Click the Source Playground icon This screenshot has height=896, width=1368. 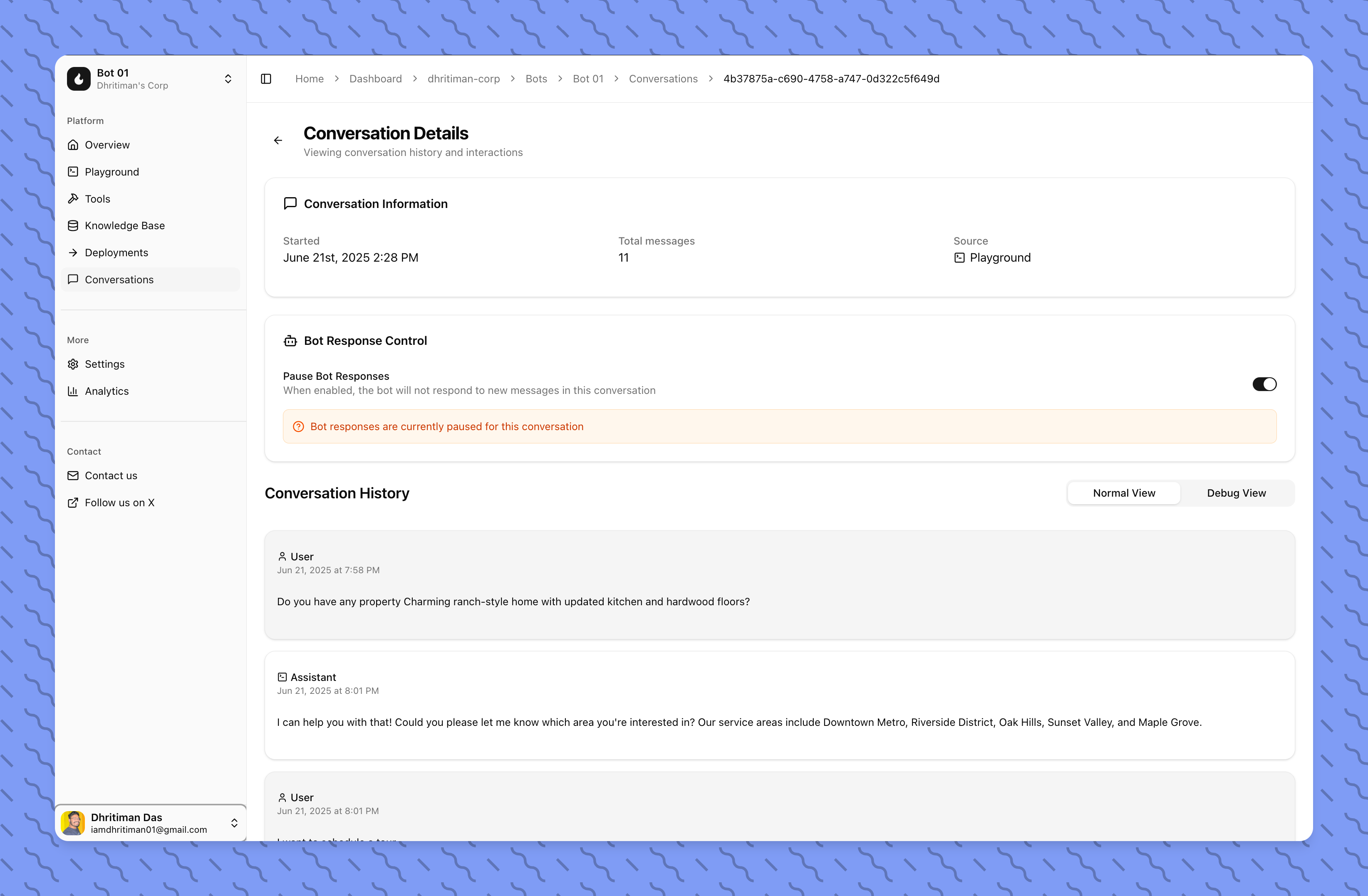point(959,258)
